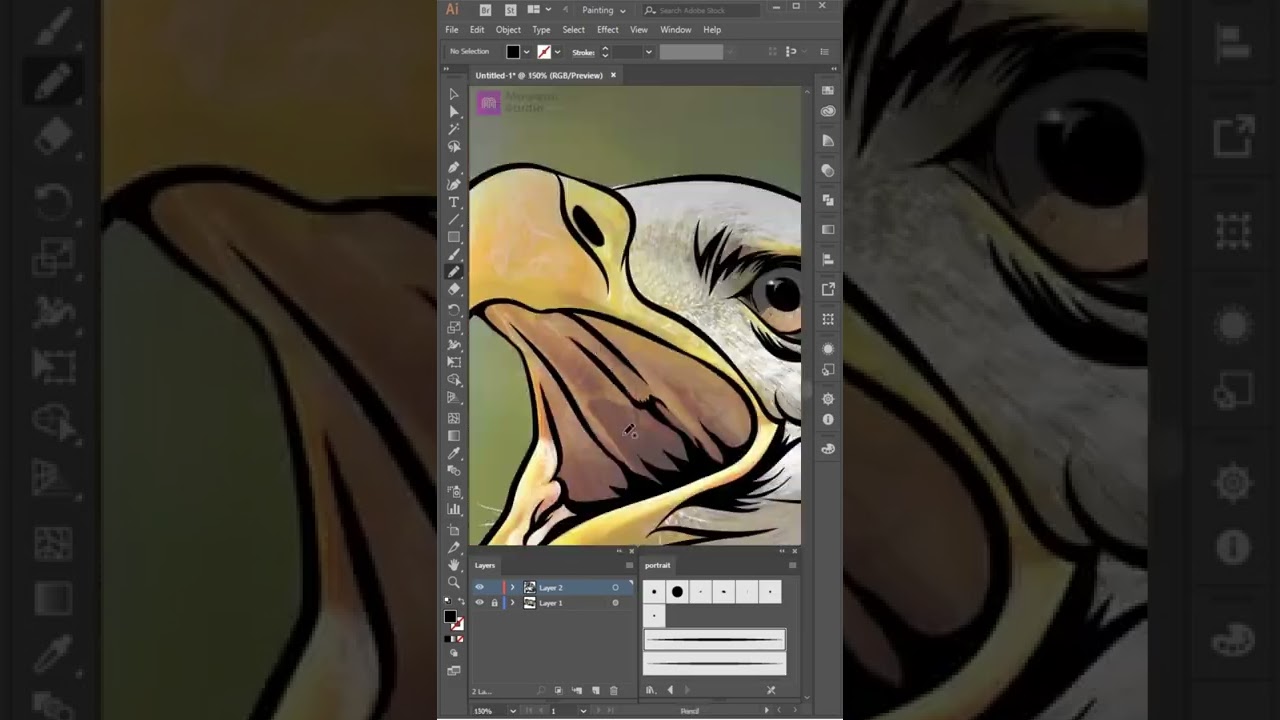This screenshot has height=720, width=1280.
Task: Toggle the lock on Layer 1
Action: [x=494, y=603]
